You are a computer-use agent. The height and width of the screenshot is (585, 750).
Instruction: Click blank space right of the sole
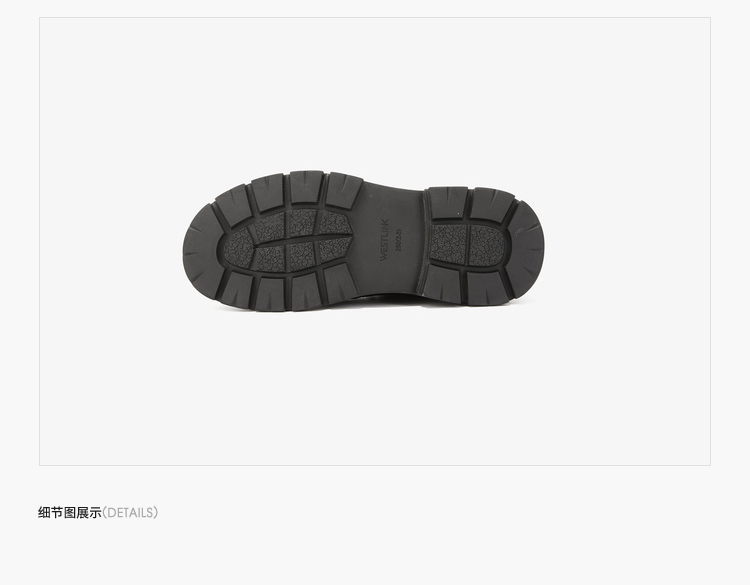[628, 241]
